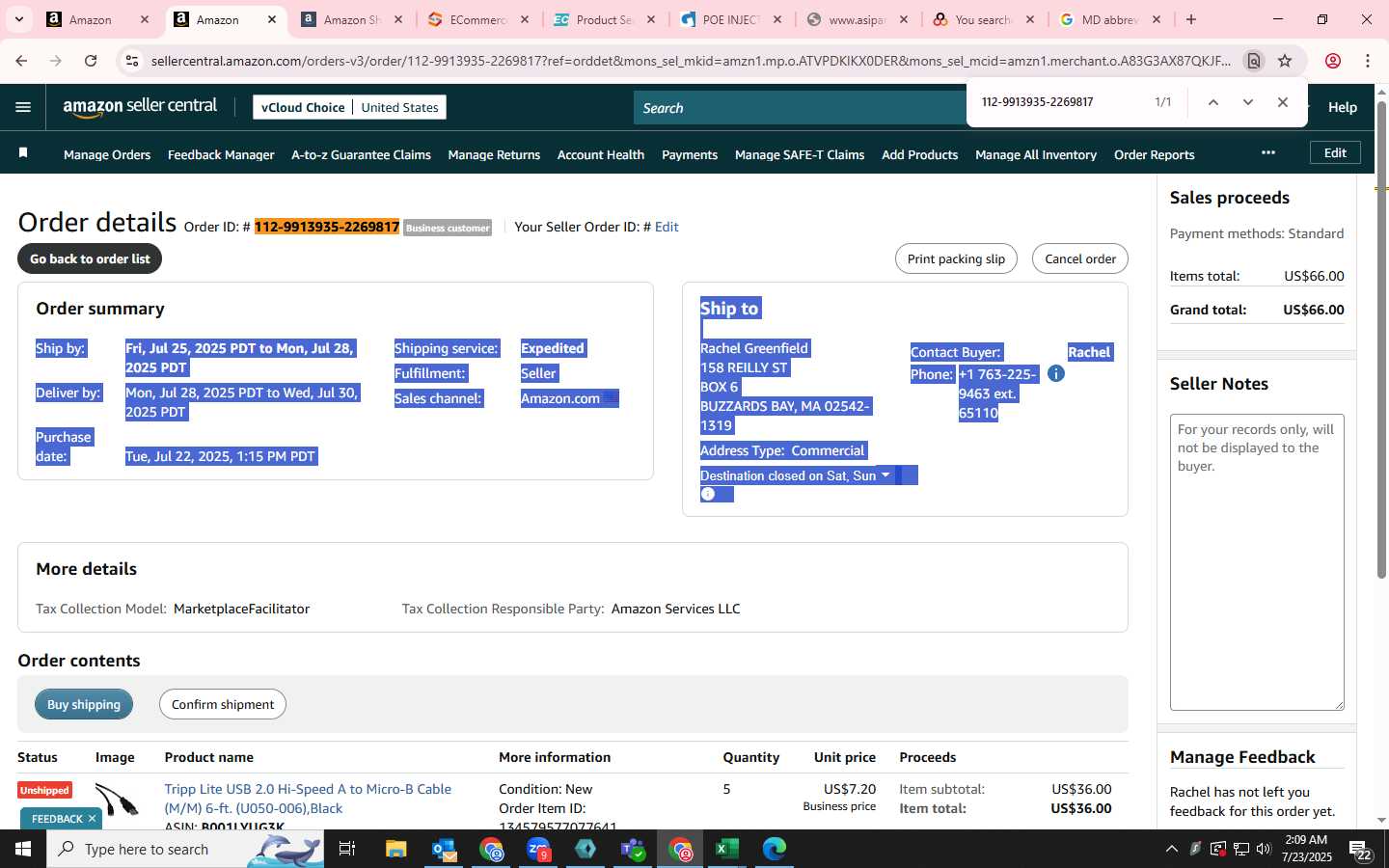This screenshot has width=1389, height=868.
Task: Open the three-dots more navigation menu
Action: (1267, 152)
